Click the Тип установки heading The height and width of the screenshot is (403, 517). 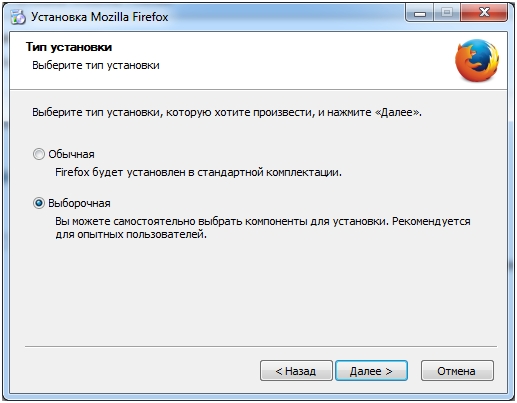click(69, 47)
